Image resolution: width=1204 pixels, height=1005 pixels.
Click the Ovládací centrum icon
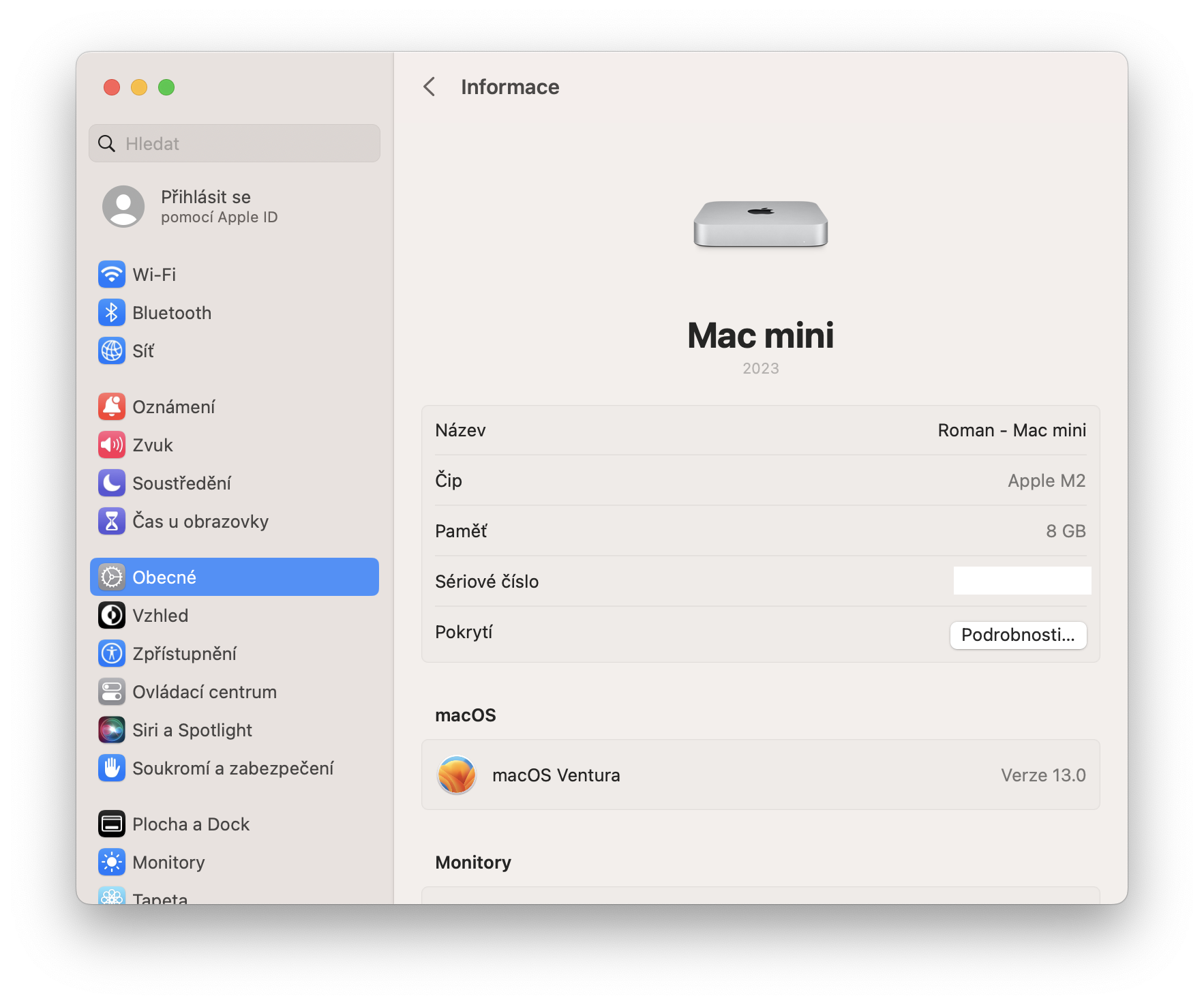[x=112, y=691]
